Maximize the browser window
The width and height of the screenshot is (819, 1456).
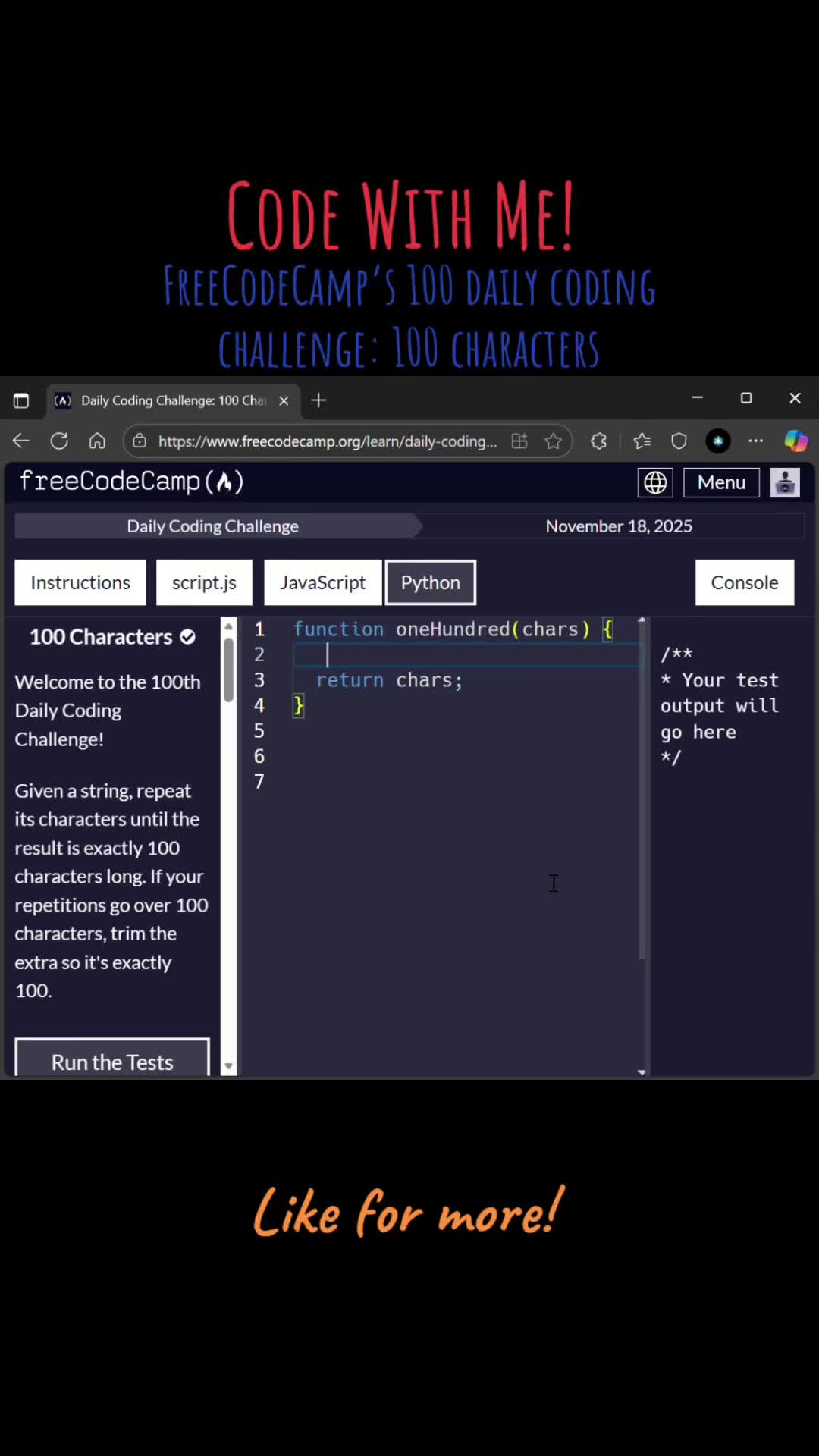746,397
